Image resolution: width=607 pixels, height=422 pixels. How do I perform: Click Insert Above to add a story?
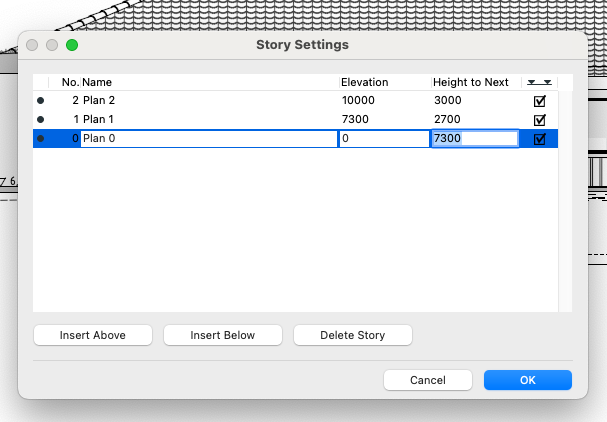93,335
